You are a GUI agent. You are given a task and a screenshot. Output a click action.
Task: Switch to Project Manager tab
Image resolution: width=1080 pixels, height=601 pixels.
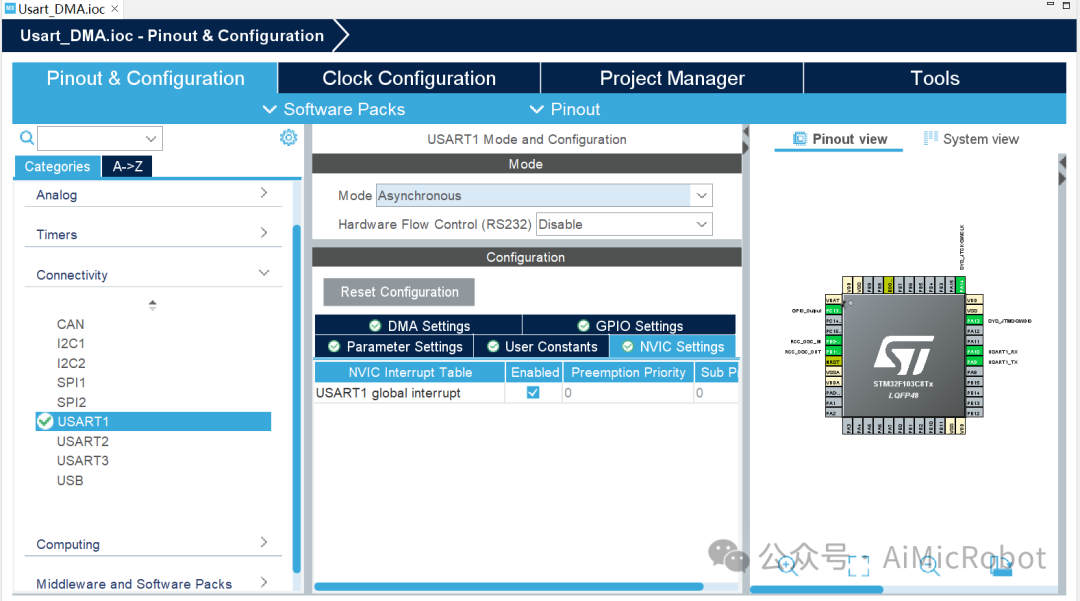point(672,78)
